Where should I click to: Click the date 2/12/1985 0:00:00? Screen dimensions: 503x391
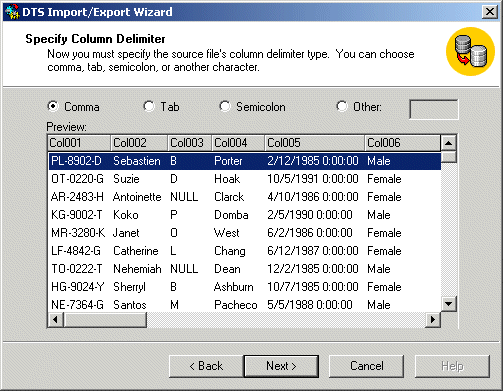pos(313,161)
